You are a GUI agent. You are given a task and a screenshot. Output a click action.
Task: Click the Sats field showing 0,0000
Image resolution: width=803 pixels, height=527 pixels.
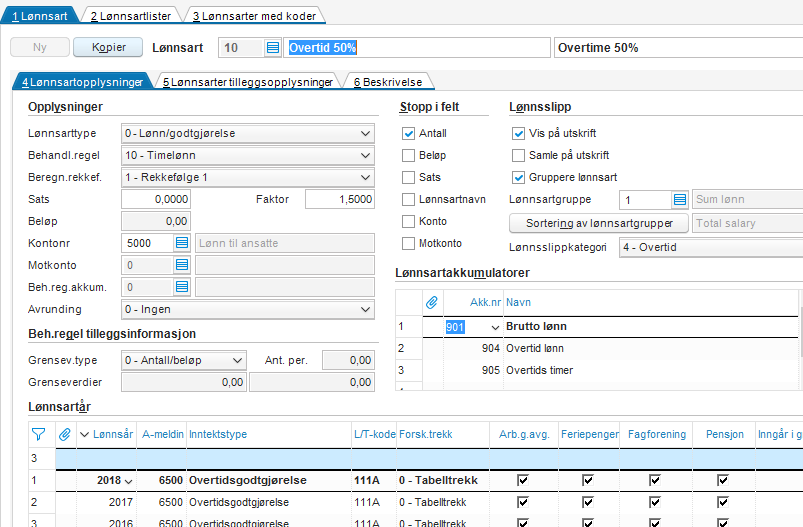click(156, 199)
